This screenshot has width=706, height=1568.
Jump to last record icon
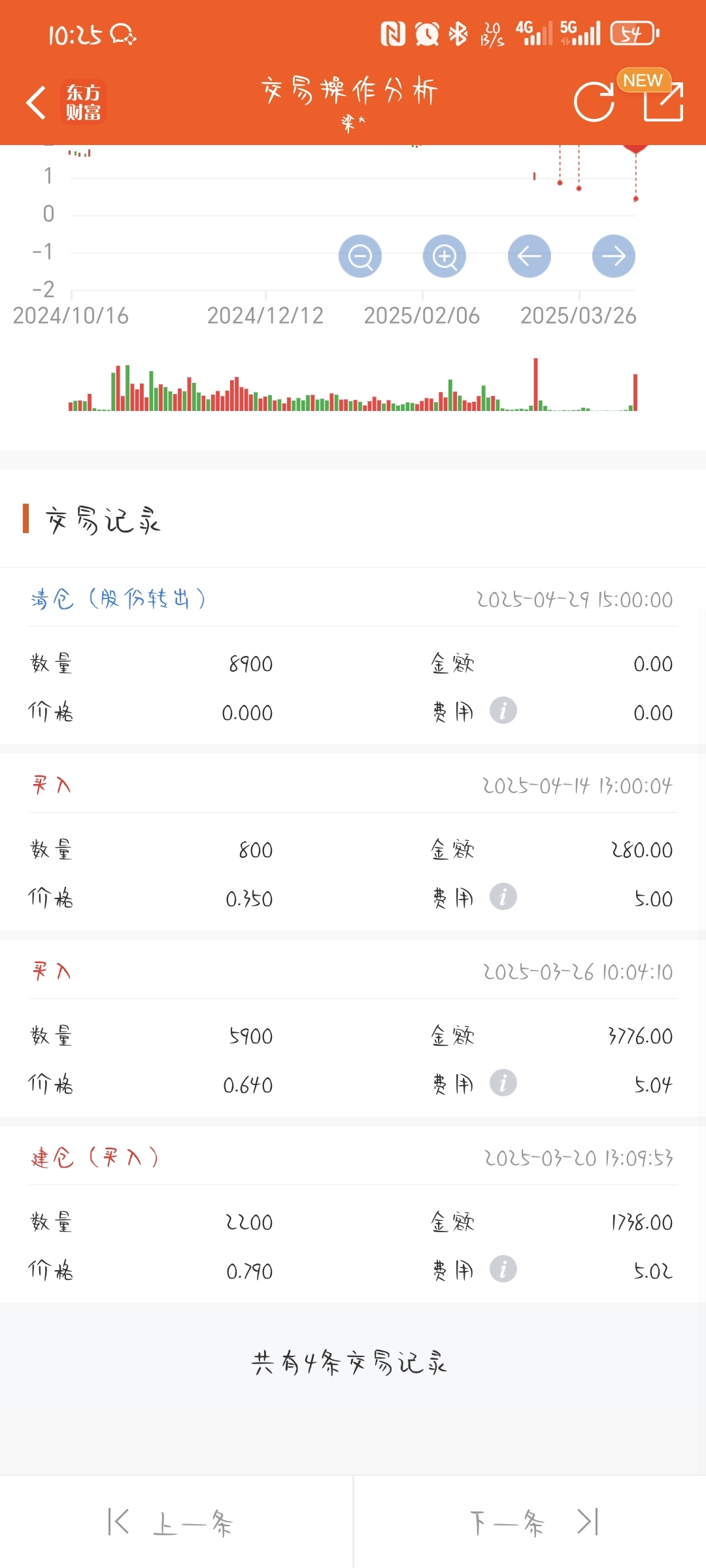588,1522
